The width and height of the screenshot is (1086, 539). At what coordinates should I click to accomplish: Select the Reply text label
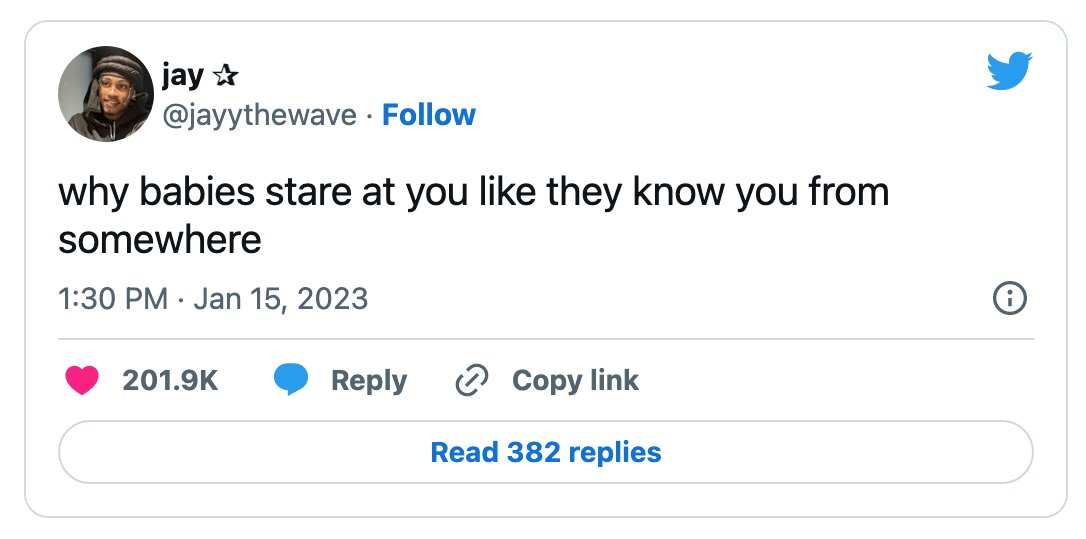pyautogui.click(x=369, y=381)
